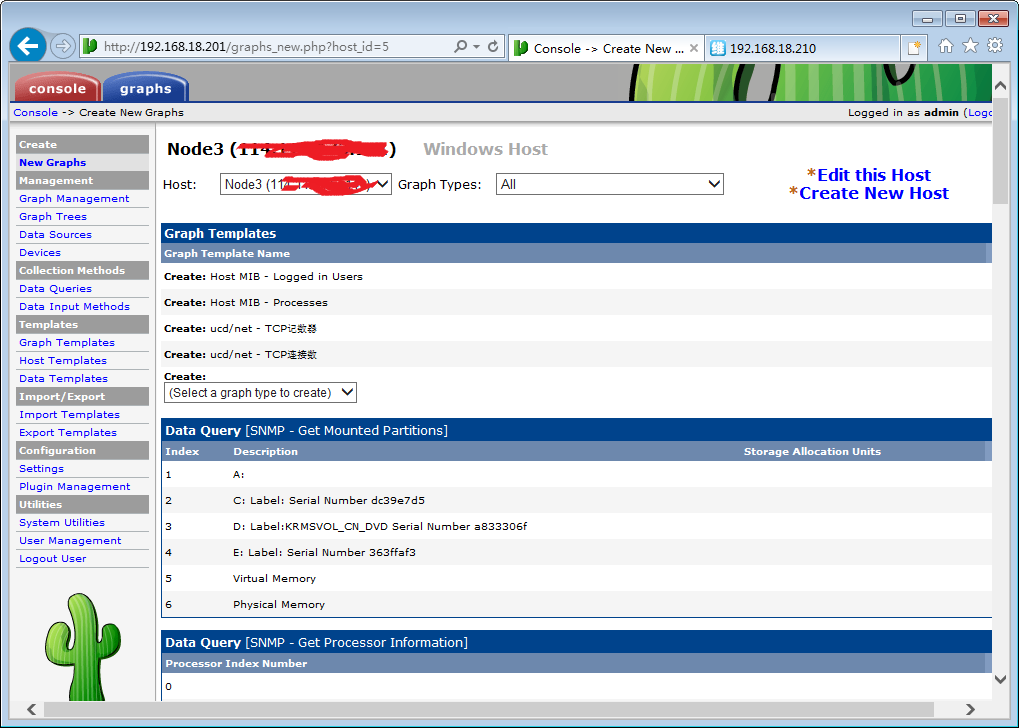1019x728 pixels.
Task: Open User Management sidebar link
Action: pyautogui.click(x=70, y=540)
